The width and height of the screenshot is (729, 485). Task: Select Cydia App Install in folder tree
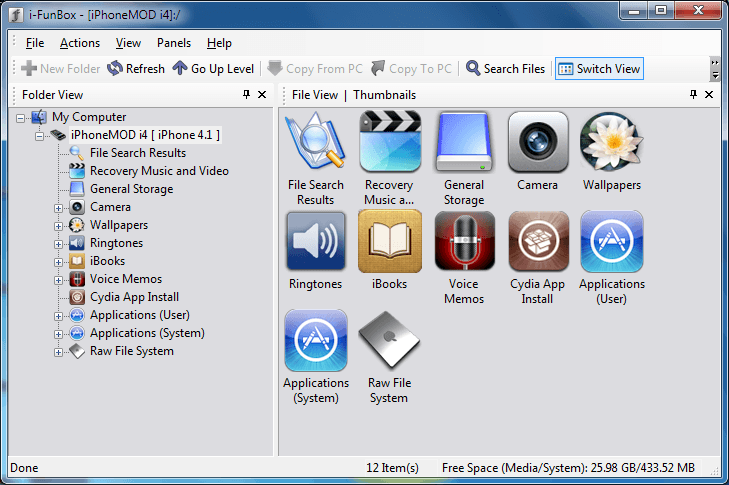(x=134, y=297)
